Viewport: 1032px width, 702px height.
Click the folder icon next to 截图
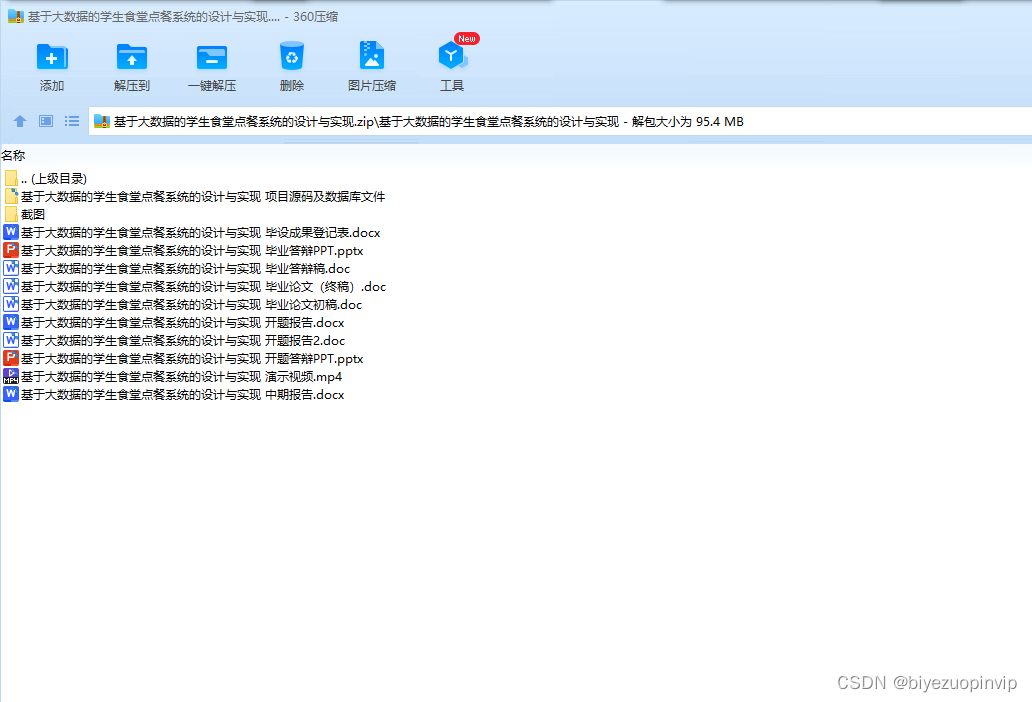coord(11,214)
